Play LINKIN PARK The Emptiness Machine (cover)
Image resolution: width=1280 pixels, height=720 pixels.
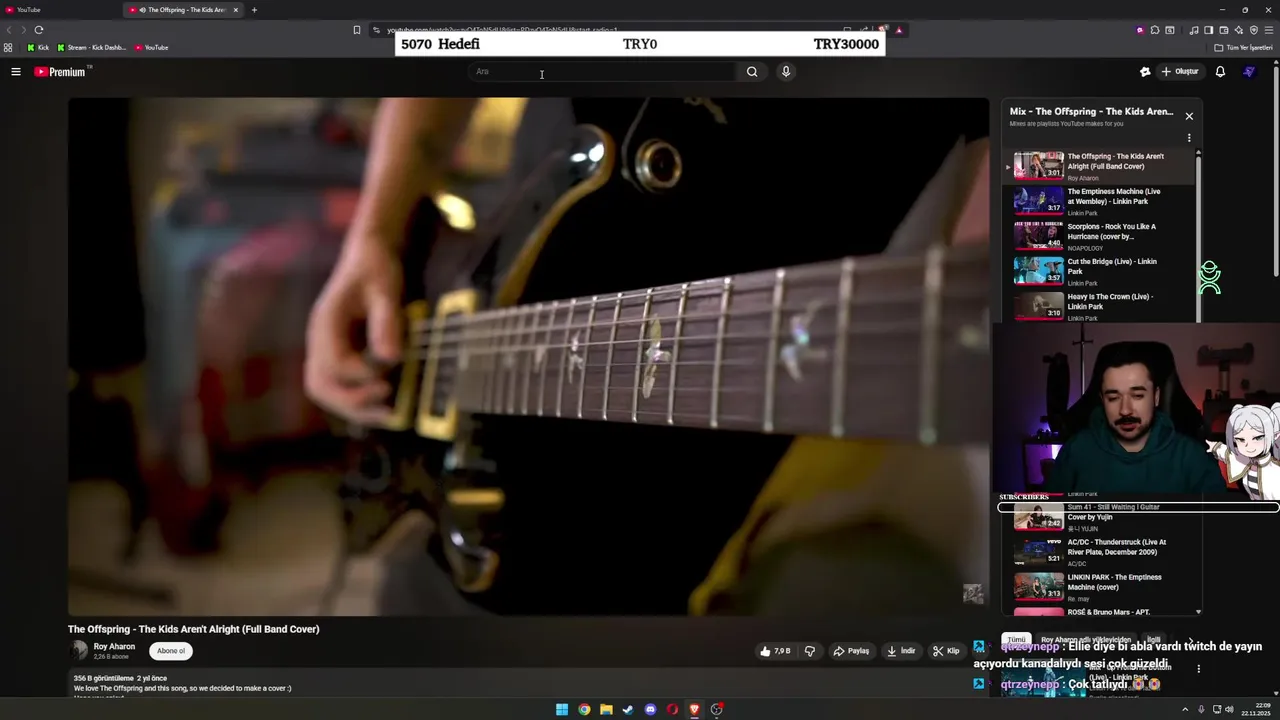click(1102, 586)
